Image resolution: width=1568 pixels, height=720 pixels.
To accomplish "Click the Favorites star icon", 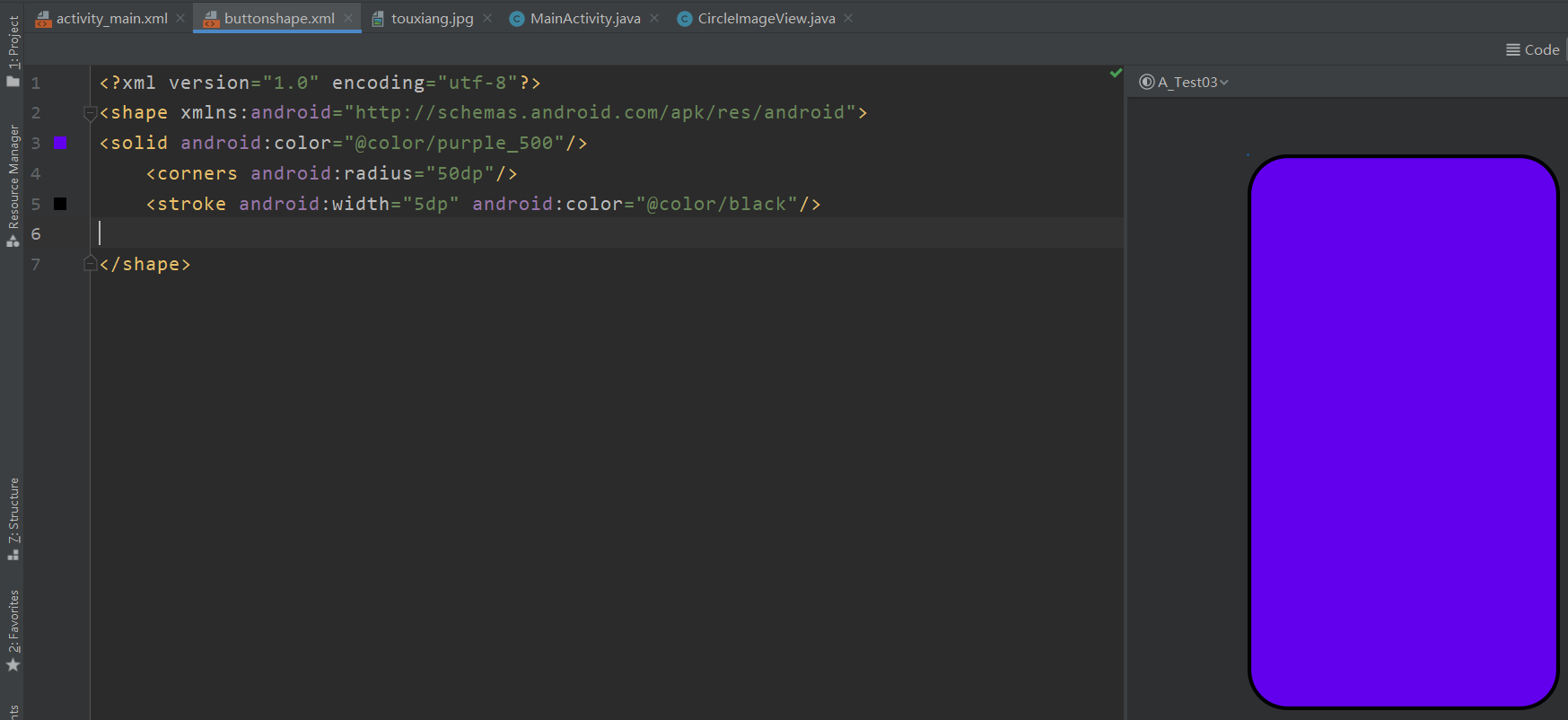I will (13, 665).
